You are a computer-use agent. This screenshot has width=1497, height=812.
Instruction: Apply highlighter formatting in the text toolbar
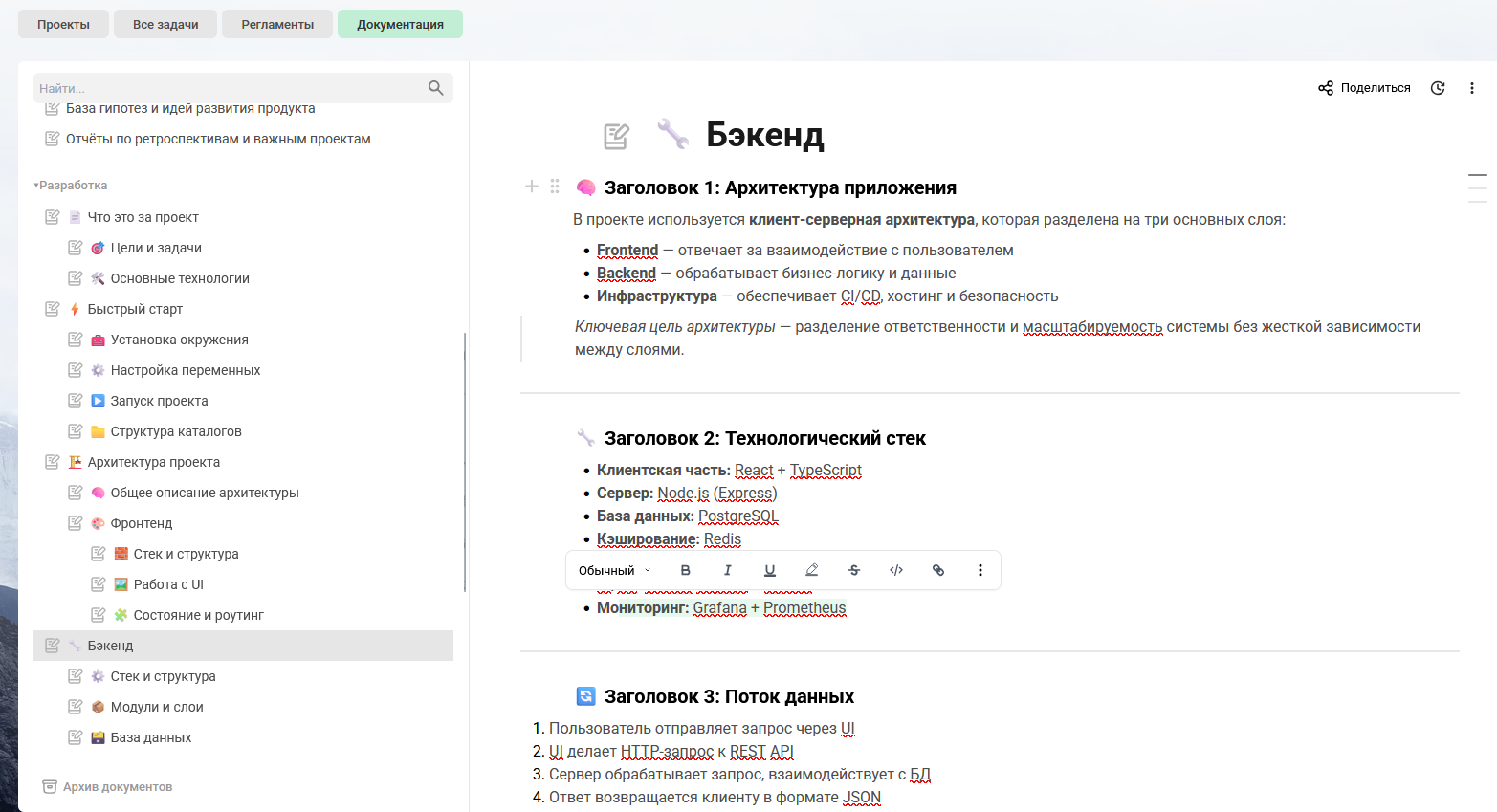coord(811,569)
